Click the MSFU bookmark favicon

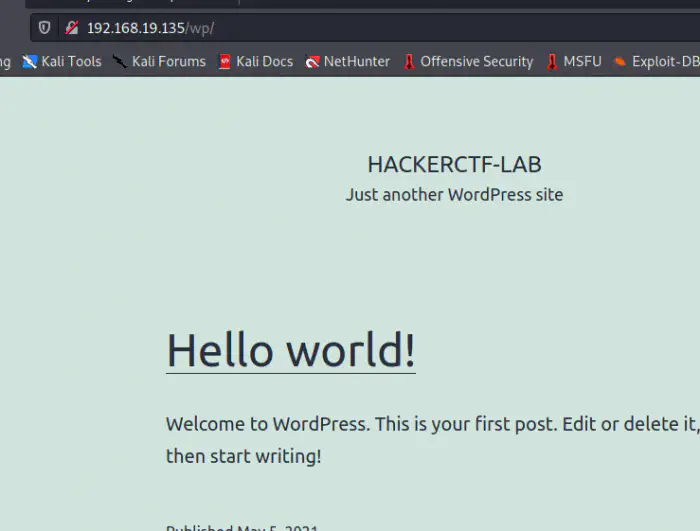551,62
